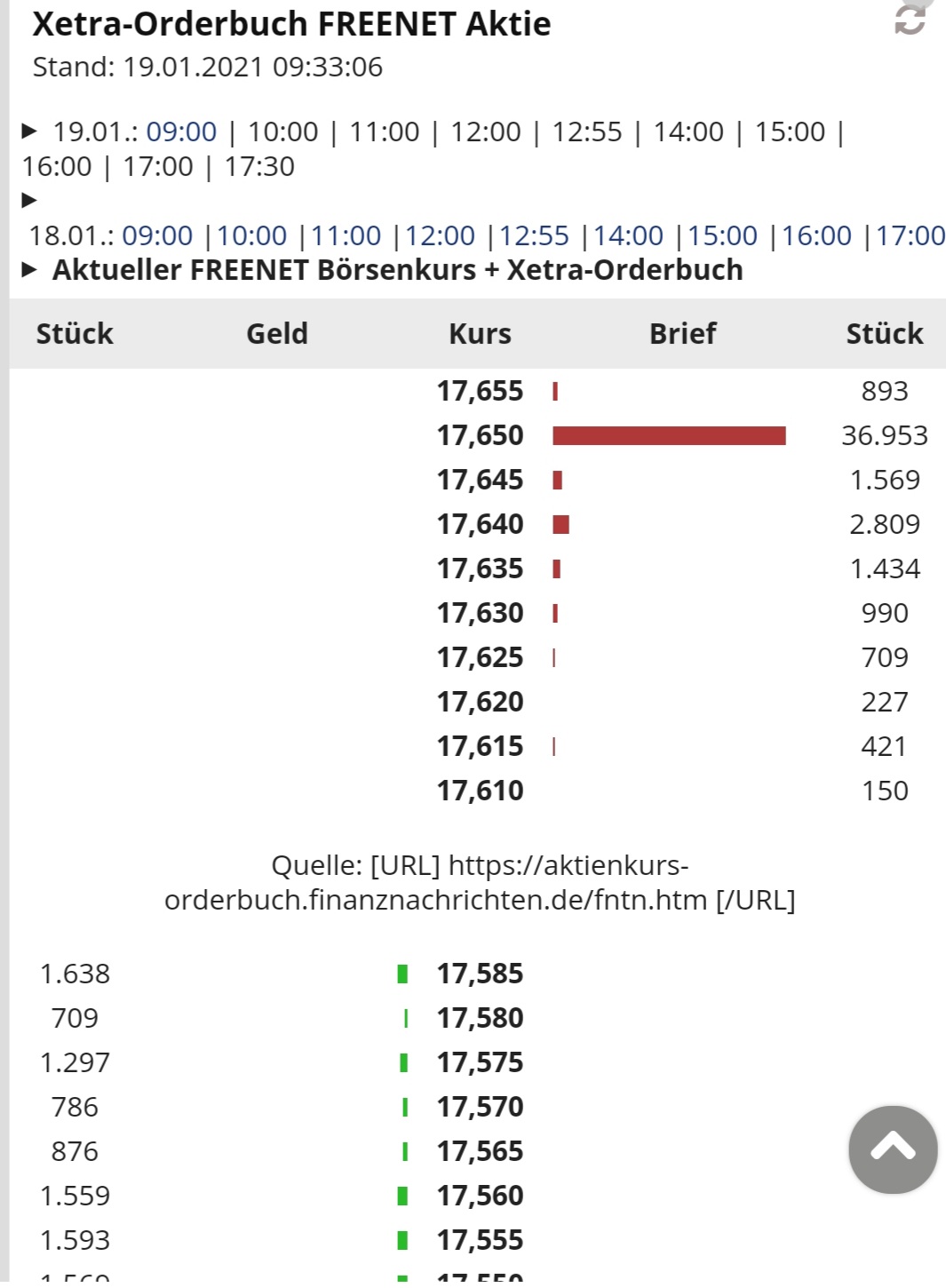Select 18.01. 11:00 snapshot link
946x1288 pixels.
click(346, 235)
